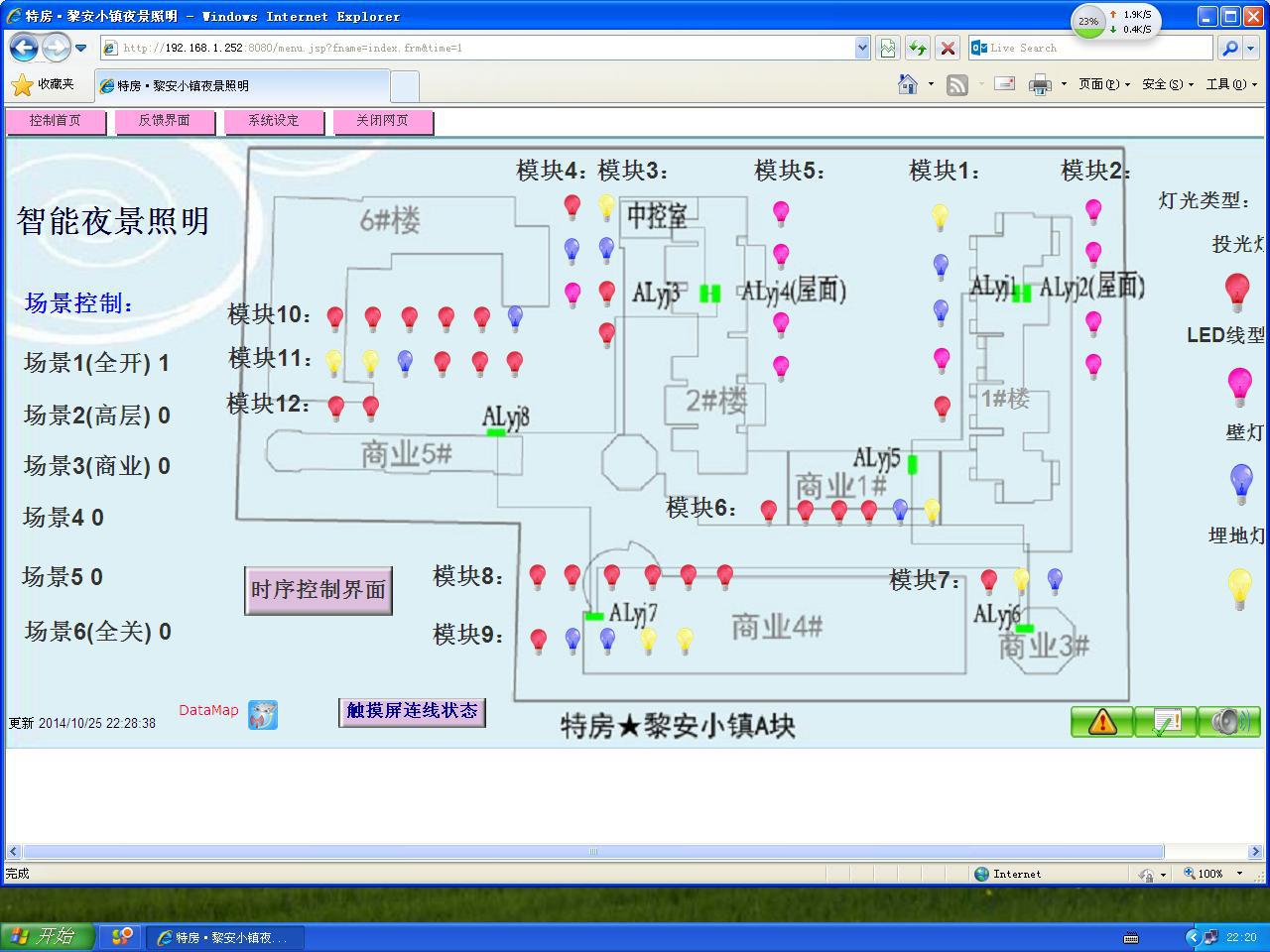Toggle the blue bulb in 模块10 row
Screen dimensions: 1270x952
click(515, 317)
